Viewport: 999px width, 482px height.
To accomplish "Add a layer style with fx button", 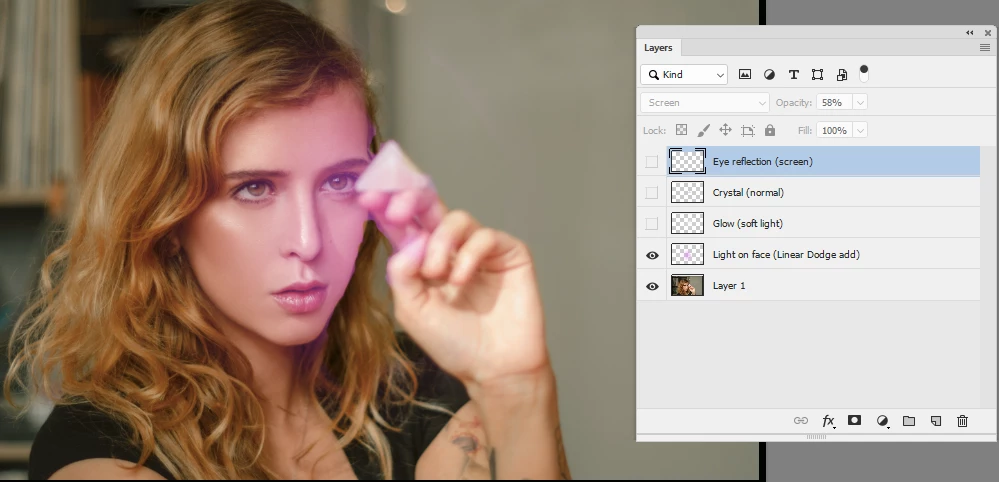I will coord(828,421).
